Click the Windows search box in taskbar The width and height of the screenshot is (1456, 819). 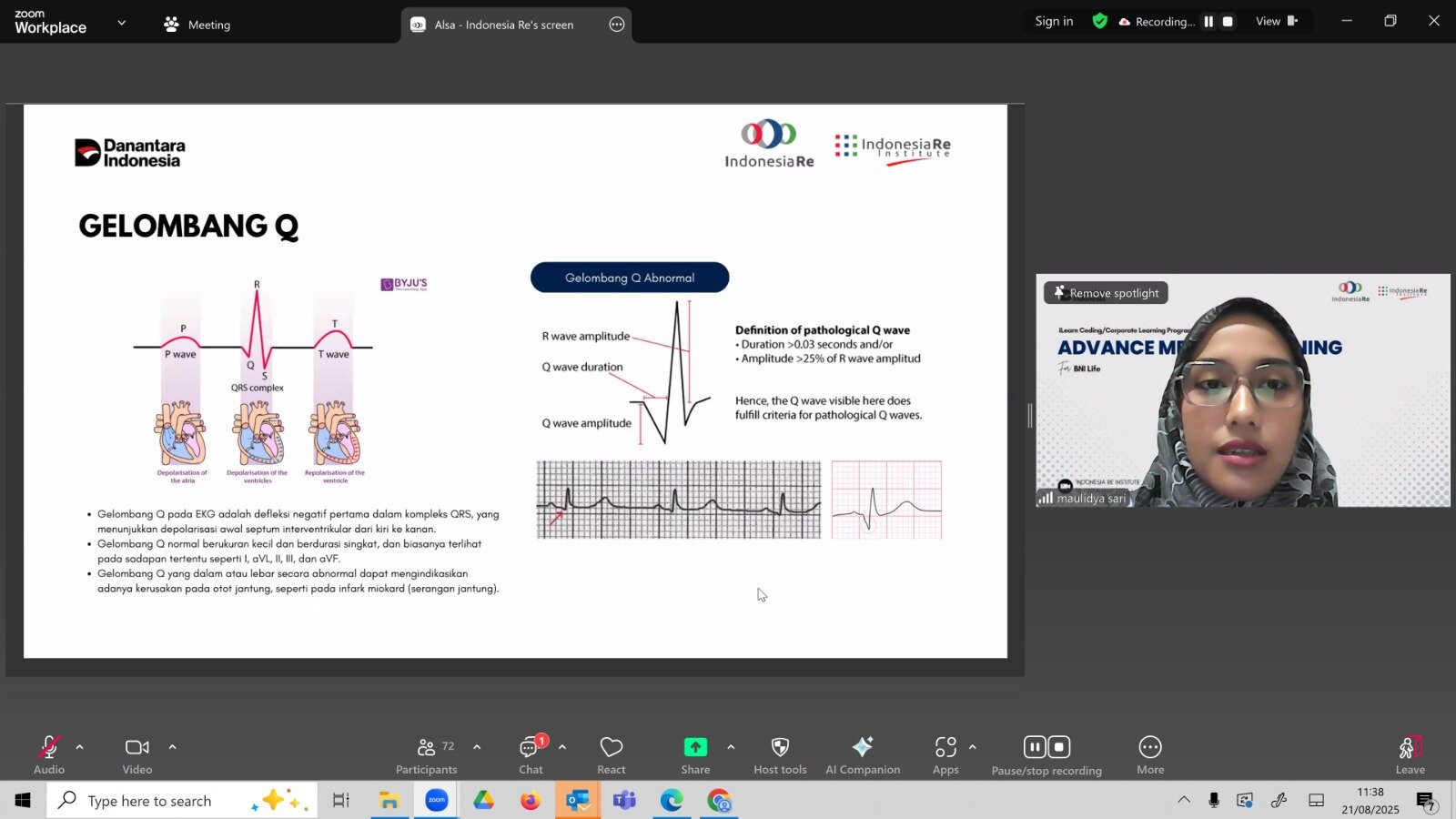(182, 801)
